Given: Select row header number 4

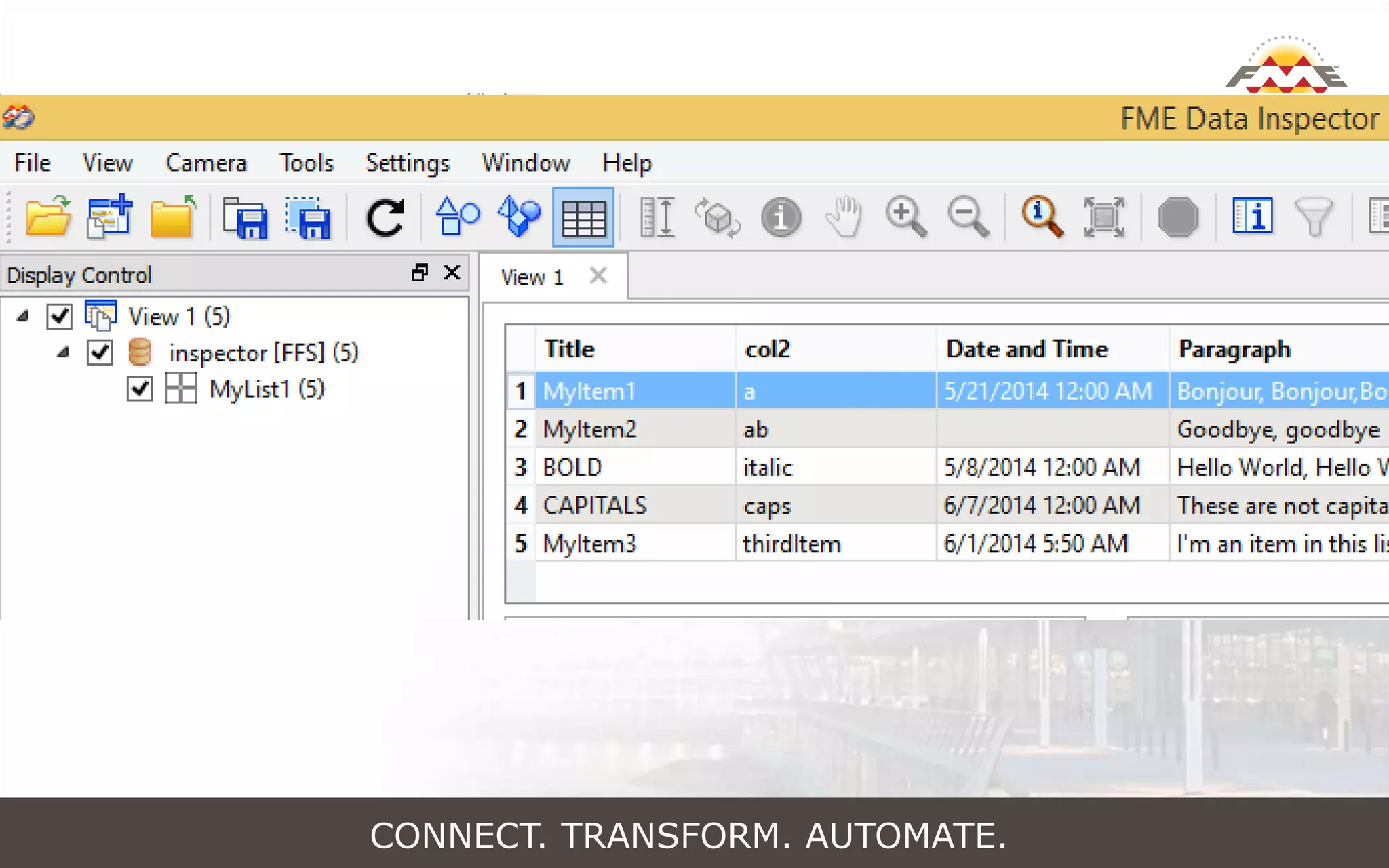Looking at the screenshot, I should tap(521, 505).
